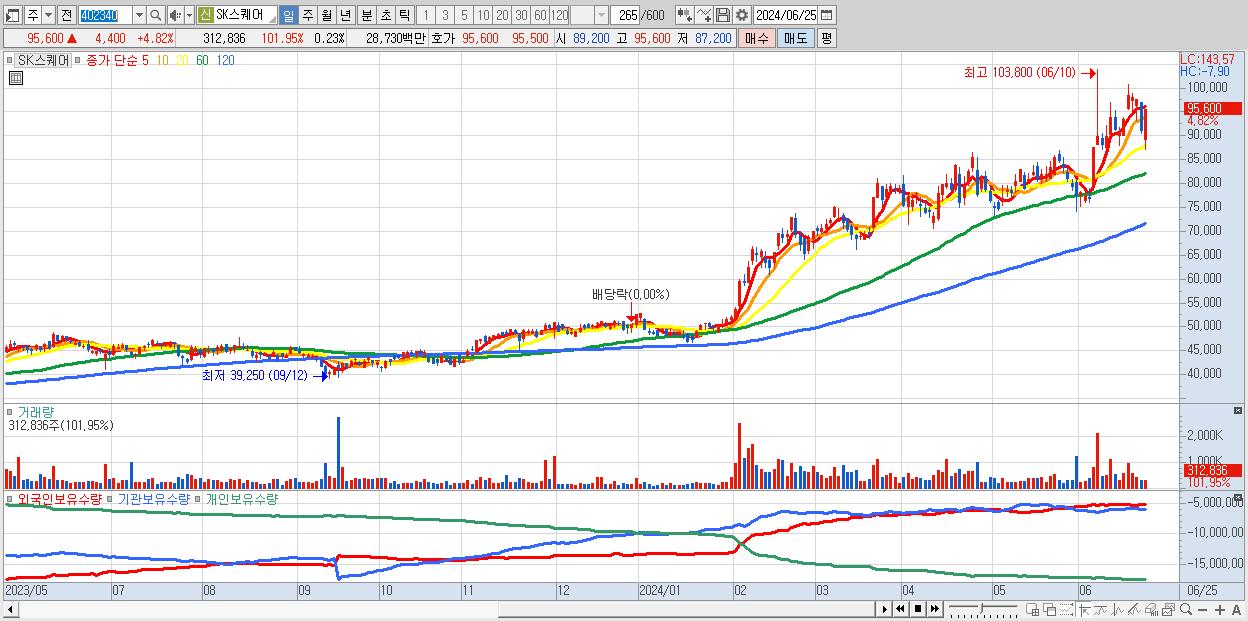Click the overlapping windows icon

[1050, 609]
